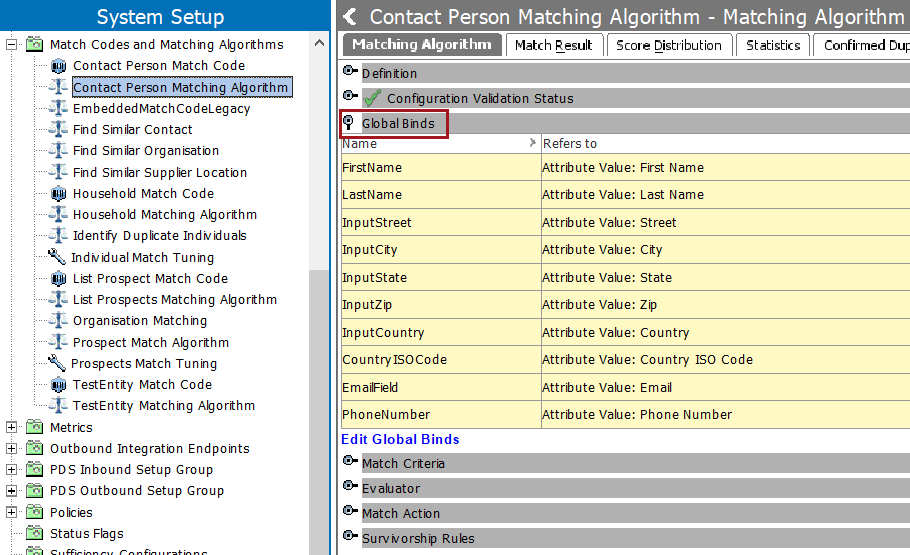Click the Edit Global Binds link
Viewport: 910px width, 555px height.
[400, 439]
